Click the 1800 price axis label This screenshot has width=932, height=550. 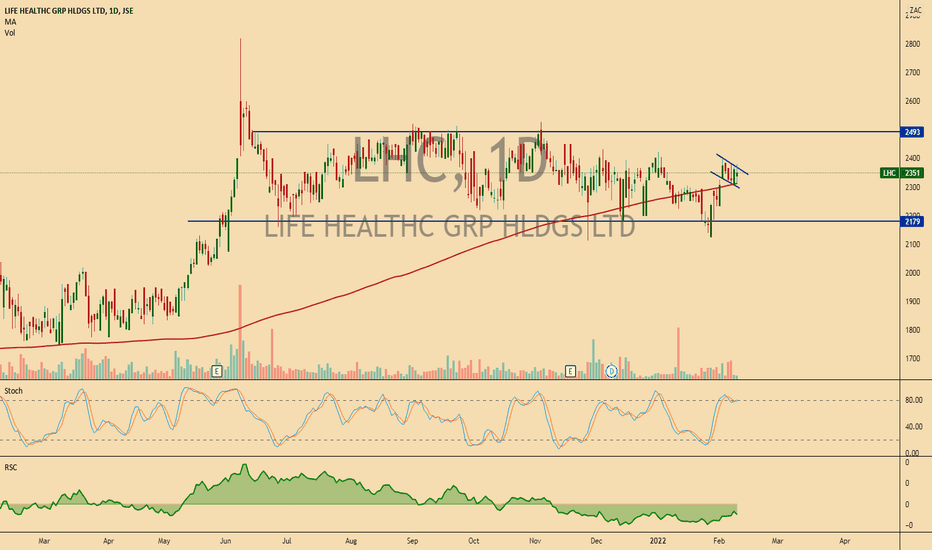(912, 330)
